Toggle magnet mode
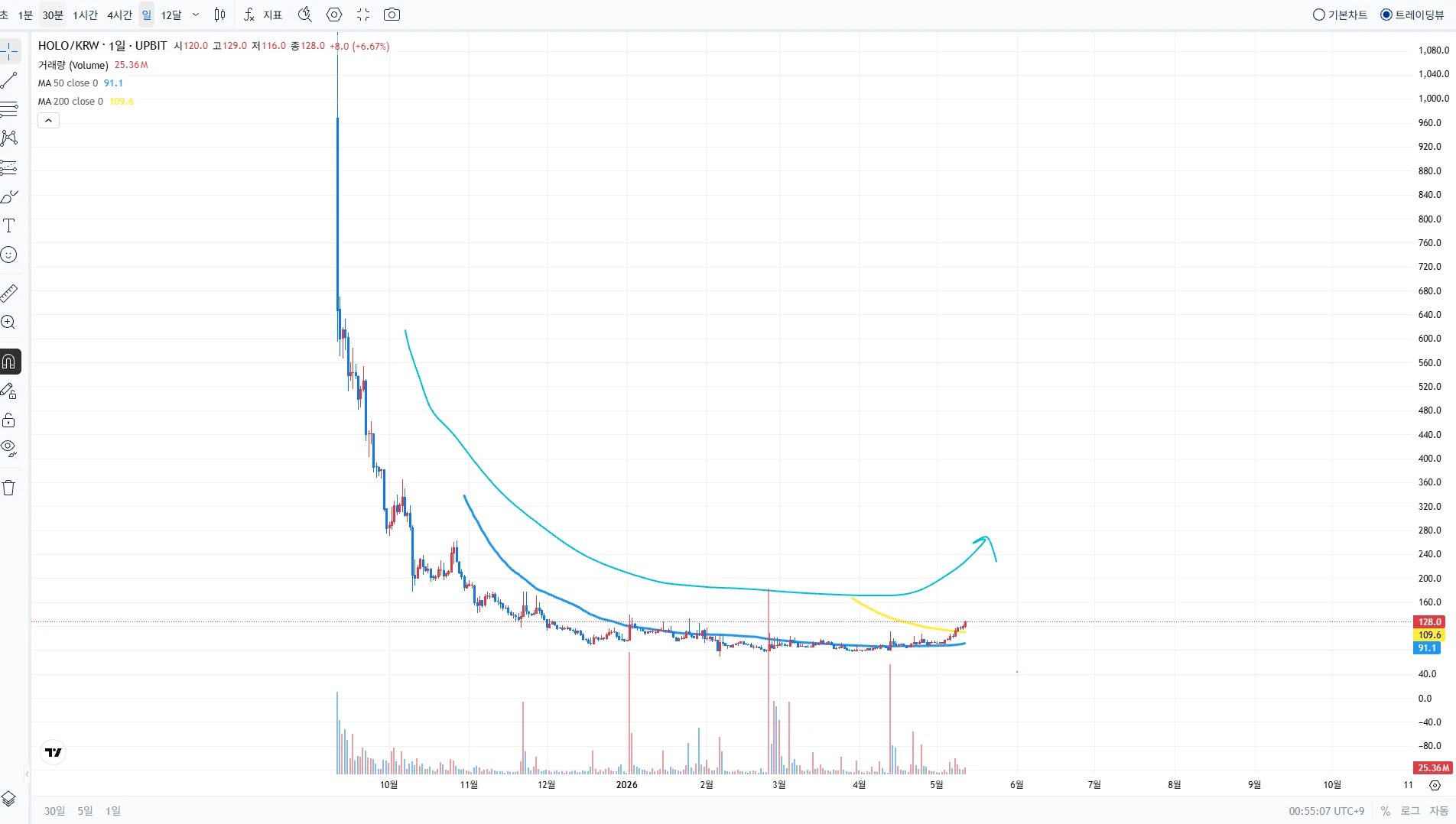Screen dimensions: 1456x824 (9, 362)
